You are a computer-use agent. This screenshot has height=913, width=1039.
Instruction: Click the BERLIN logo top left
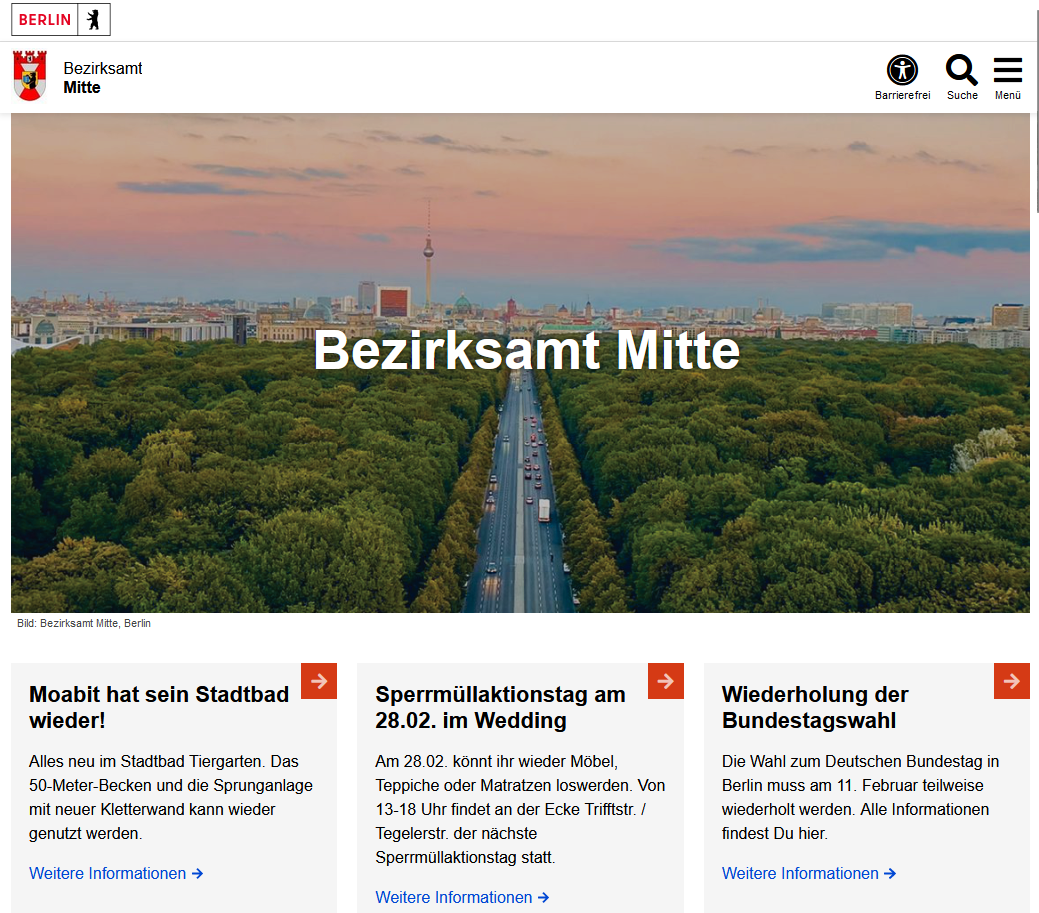[44, 19]
